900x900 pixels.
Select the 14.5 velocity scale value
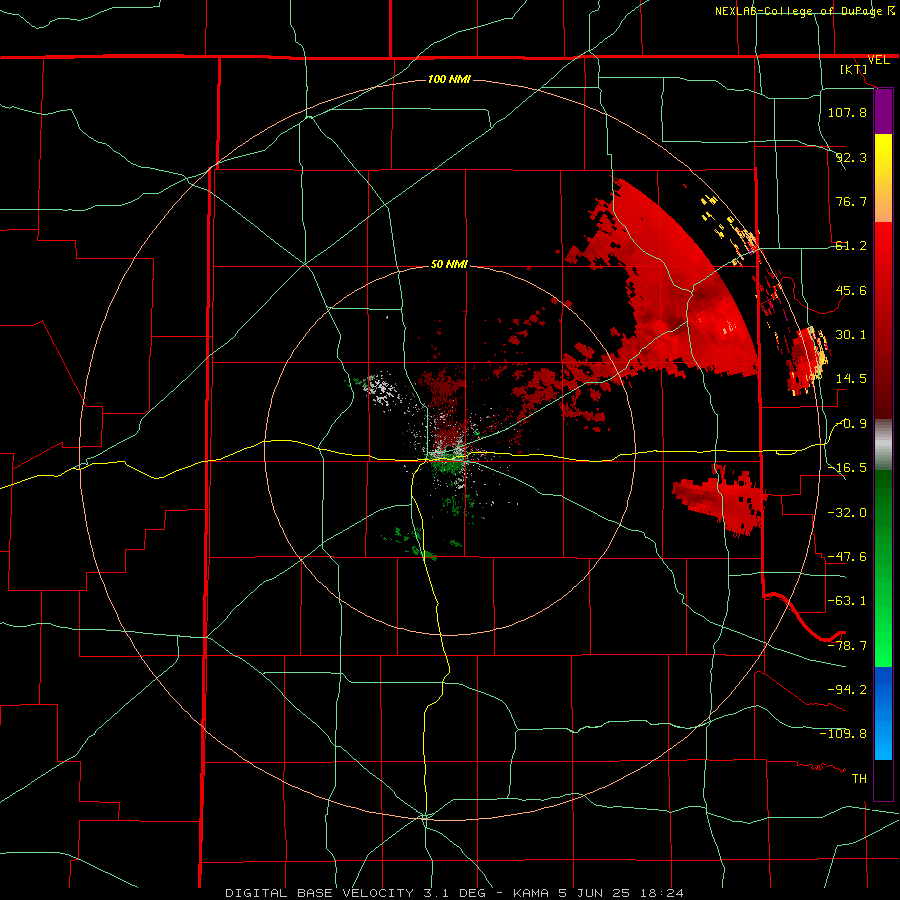851,379
